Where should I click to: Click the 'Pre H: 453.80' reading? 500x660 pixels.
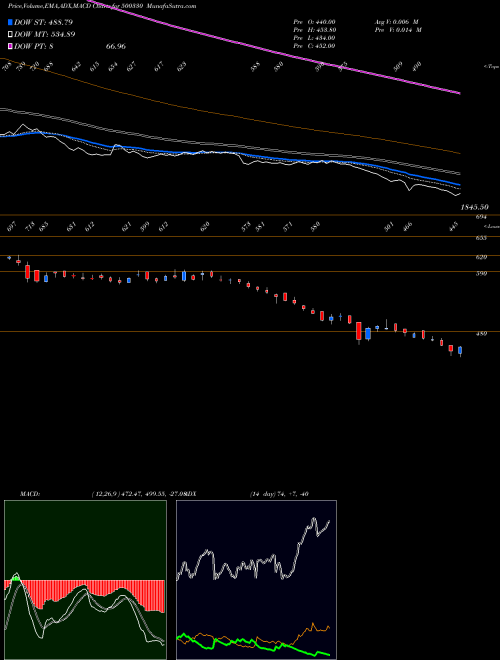[314, 30]
